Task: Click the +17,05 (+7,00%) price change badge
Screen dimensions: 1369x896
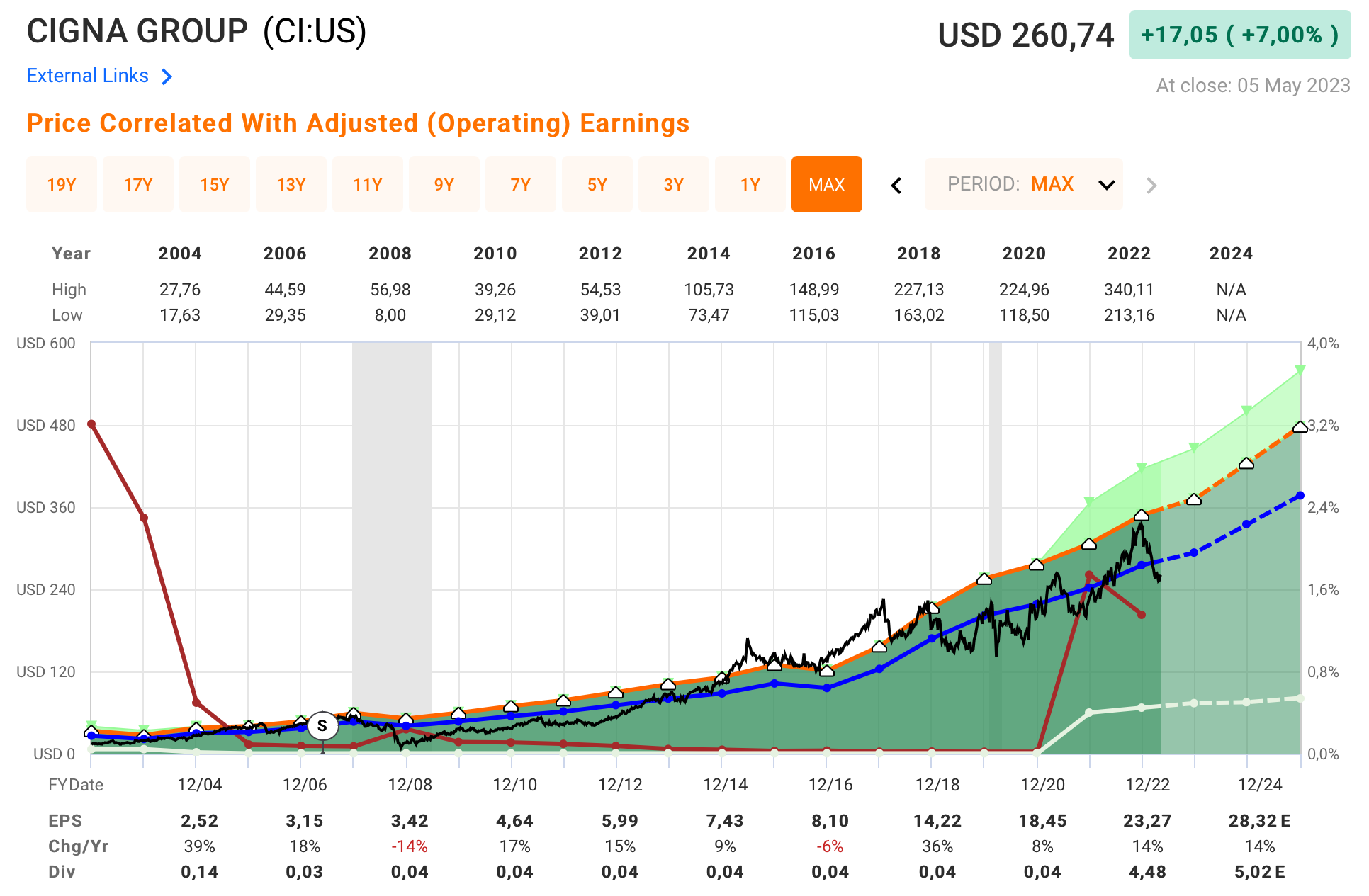Action: (x=1239, y=35)
